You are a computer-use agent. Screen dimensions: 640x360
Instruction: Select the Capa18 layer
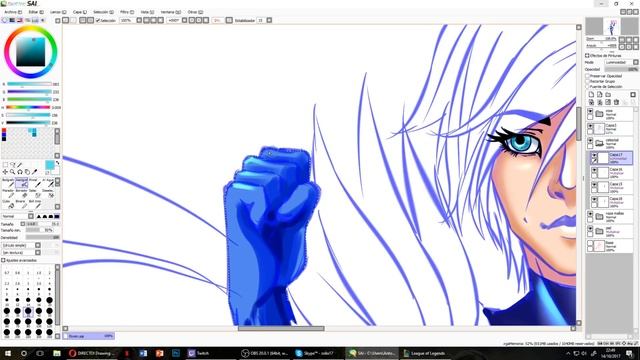(611, 202)
